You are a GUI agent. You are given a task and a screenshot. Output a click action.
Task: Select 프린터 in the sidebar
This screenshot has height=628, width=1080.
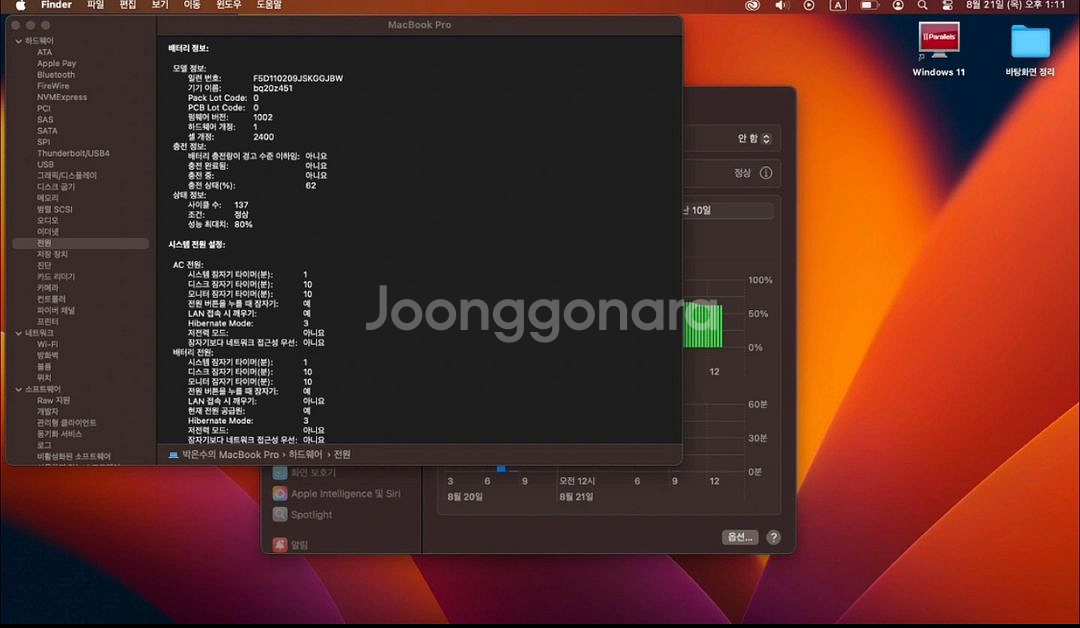click(x=48, y=322)
